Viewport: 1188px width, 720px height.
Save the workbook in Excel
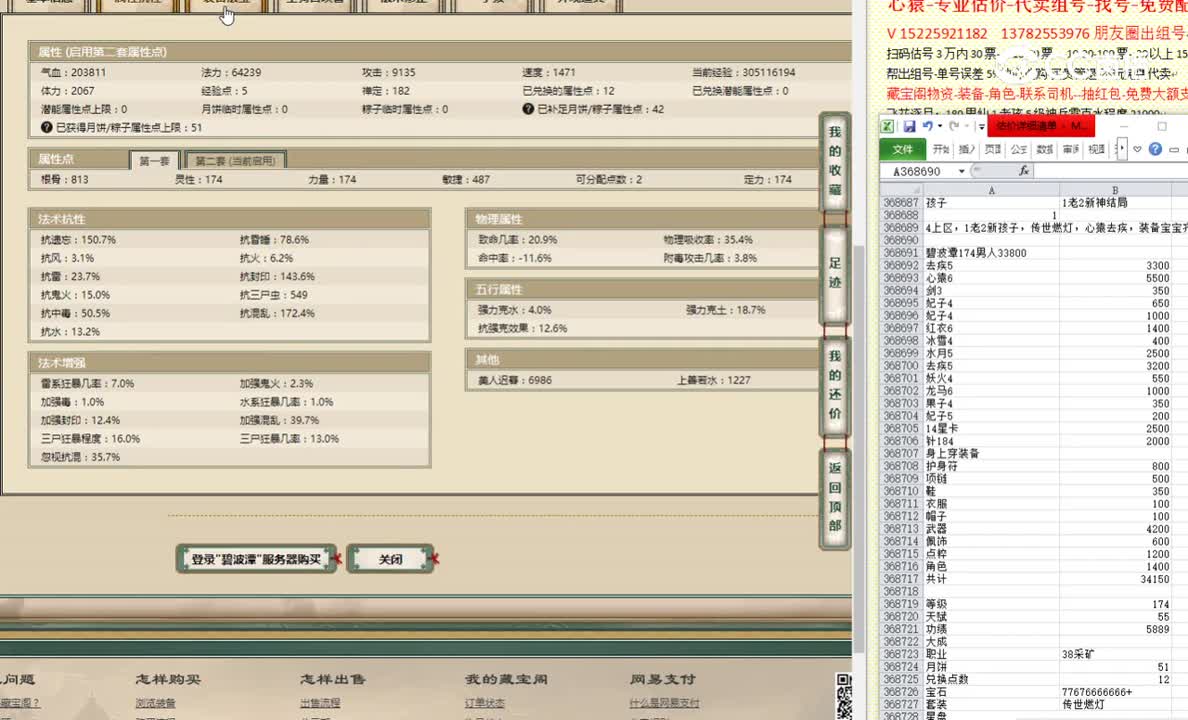click(x=910, y=126)
